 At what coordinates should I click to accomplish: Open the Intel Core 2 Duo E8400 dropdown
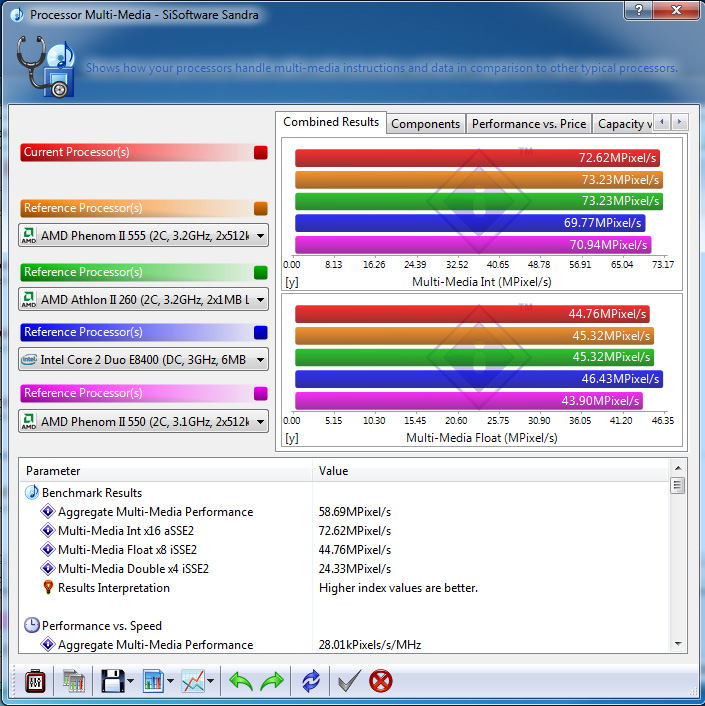144,359
